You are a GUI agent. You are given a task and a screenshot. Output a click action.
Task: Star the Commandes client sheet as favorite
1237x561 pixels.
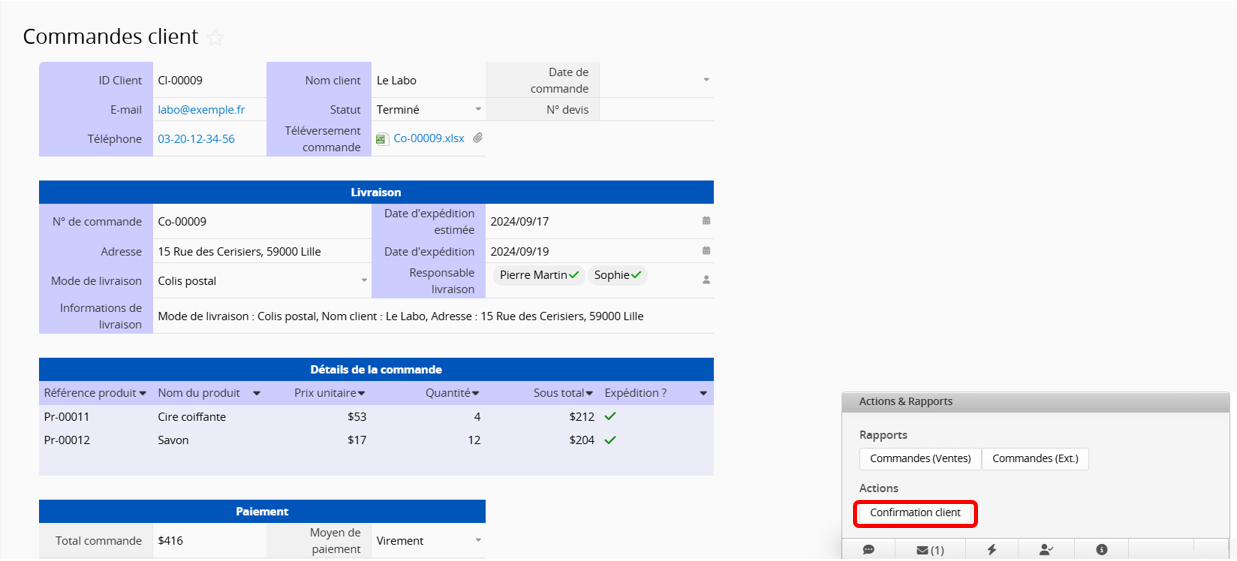(215, 38)
